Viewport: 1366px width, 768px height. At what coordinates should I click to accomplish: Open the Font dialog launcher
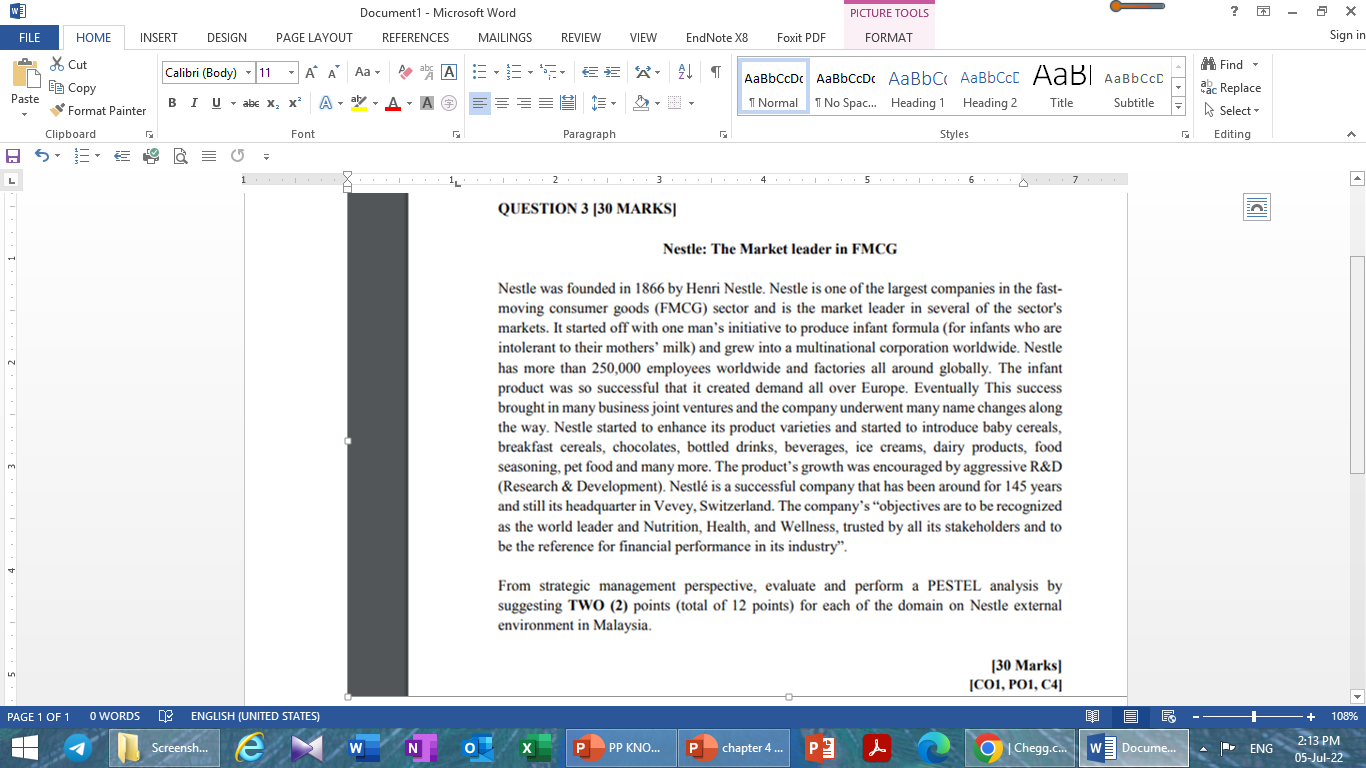[457, 134]
